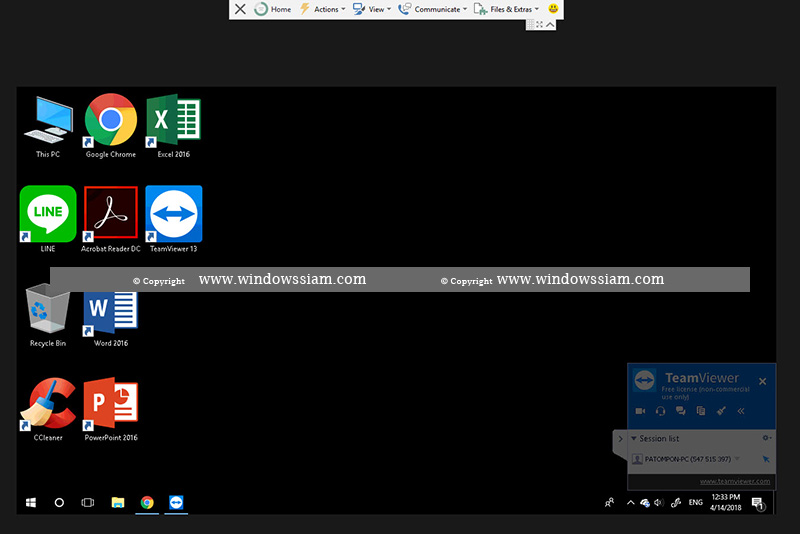Close the remote session with the X
This screenshot has height=534, width=800.
pyautogui.click(x=240, y=9)
